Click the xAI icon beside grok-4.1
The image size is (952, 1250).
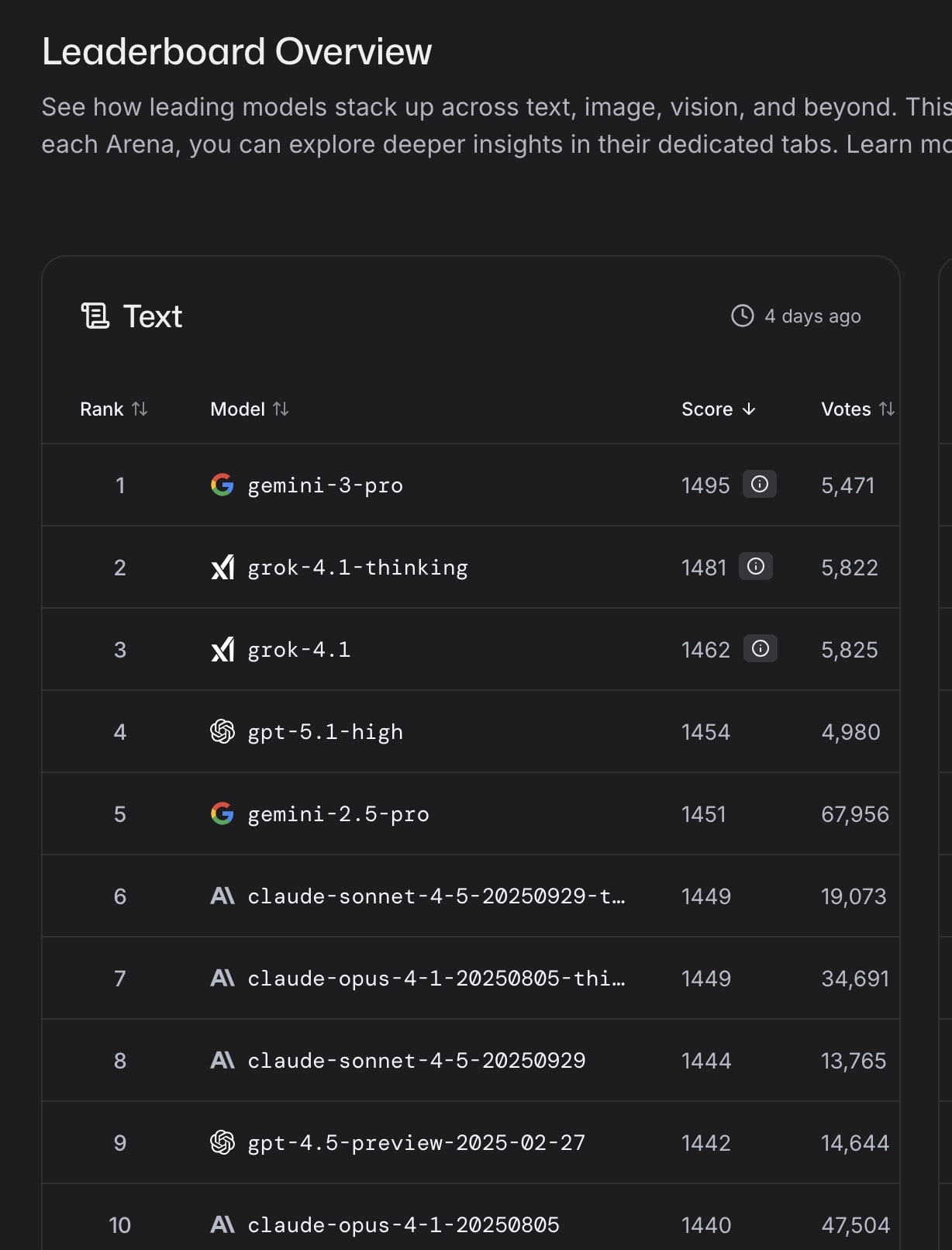pos(224,649)
